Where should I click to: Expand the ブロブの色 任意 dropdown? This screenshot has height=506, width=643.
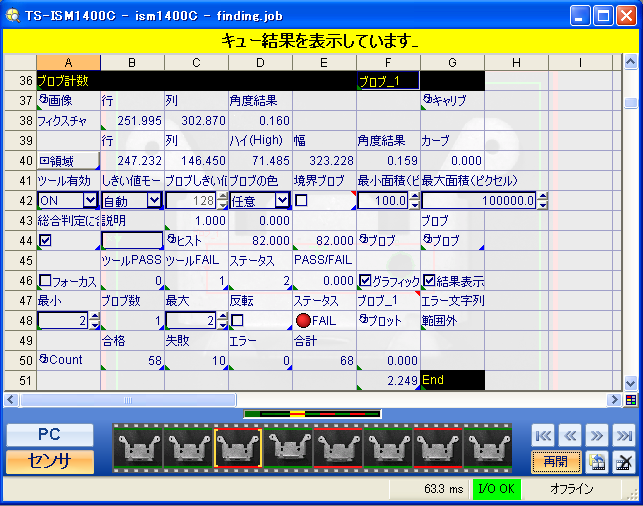(x=282, y=200)
